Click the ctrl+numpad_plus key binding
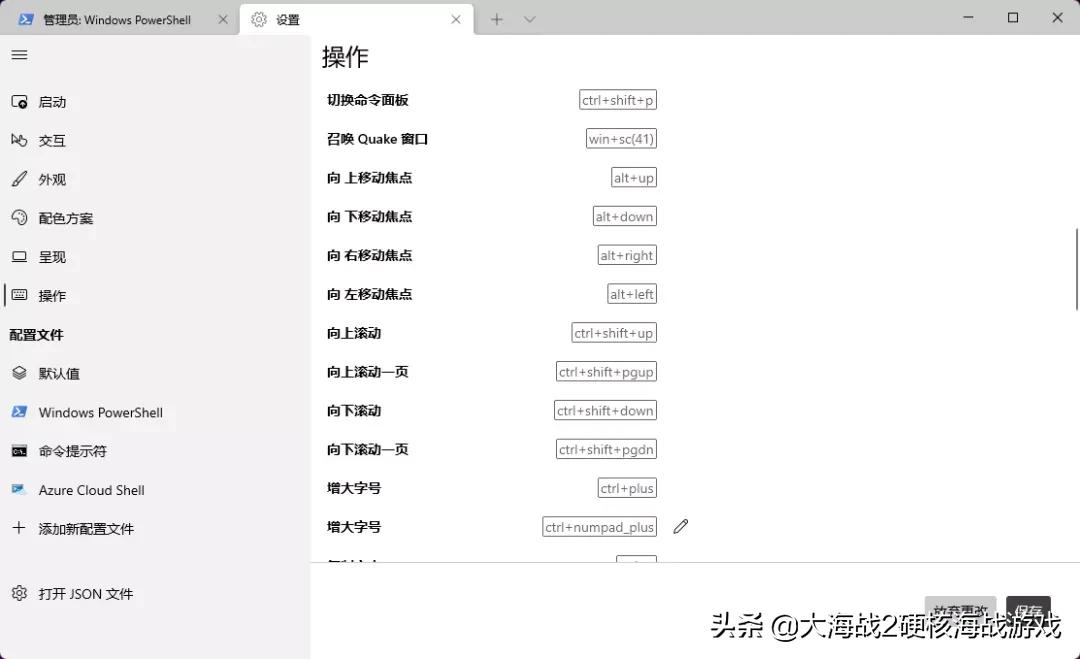The image size is (1080, 659). pyautogui.click(x=599, y=527)
